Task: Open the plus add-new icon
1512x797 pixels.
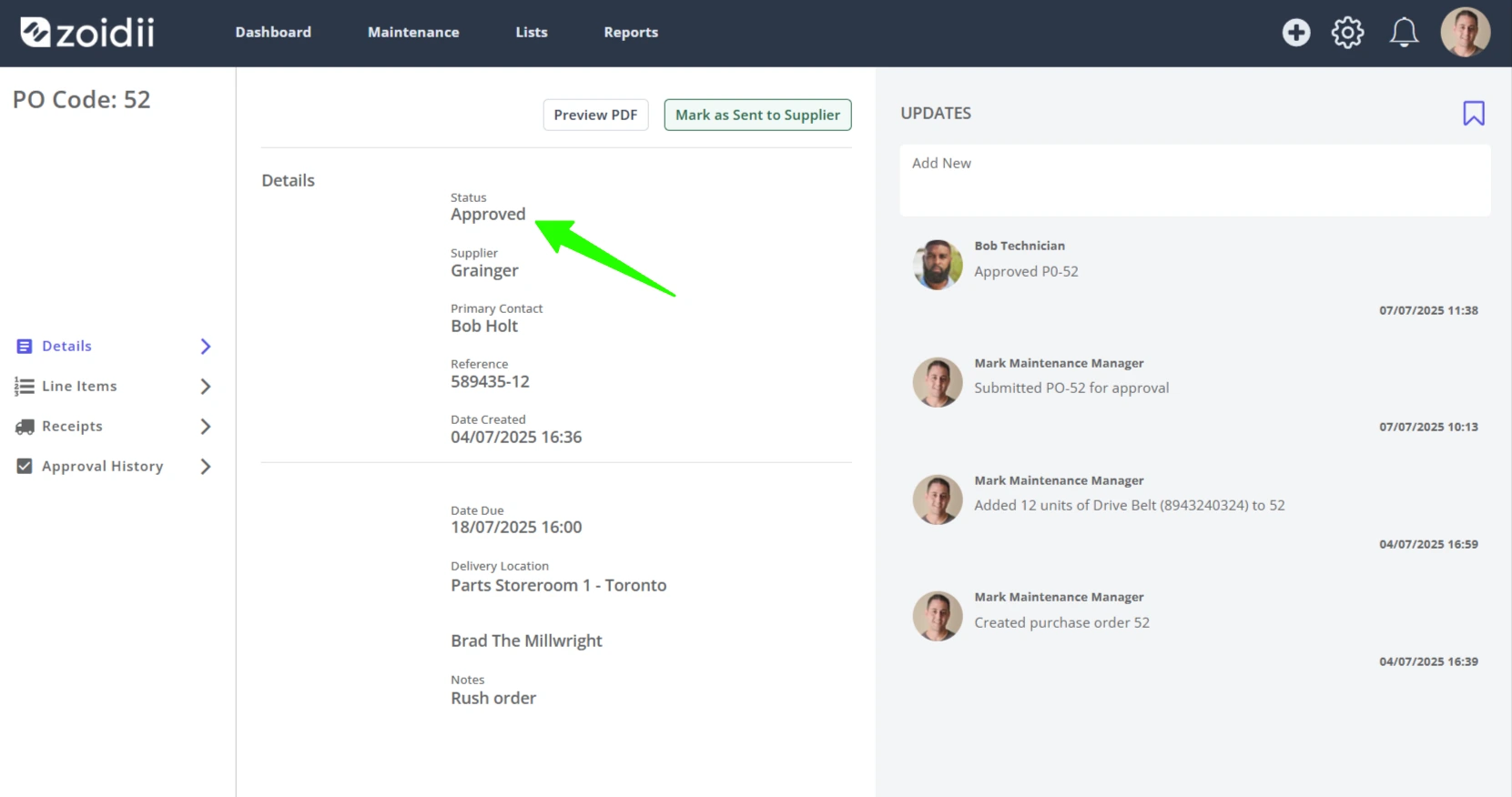Action: click(x=1296, y=33)
